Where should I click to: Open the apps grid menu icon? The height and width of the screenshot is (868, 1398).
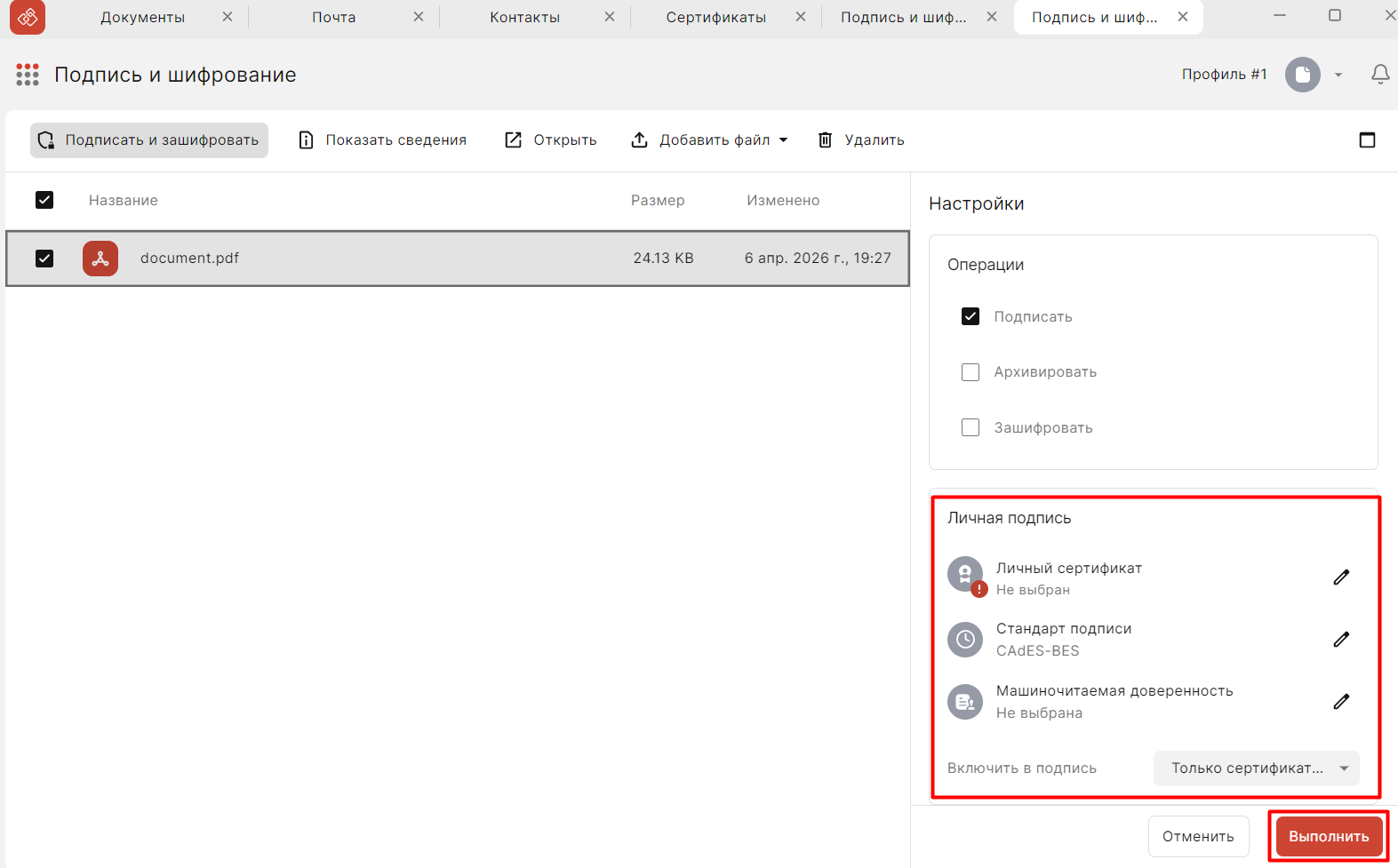[x=28, y=75]
